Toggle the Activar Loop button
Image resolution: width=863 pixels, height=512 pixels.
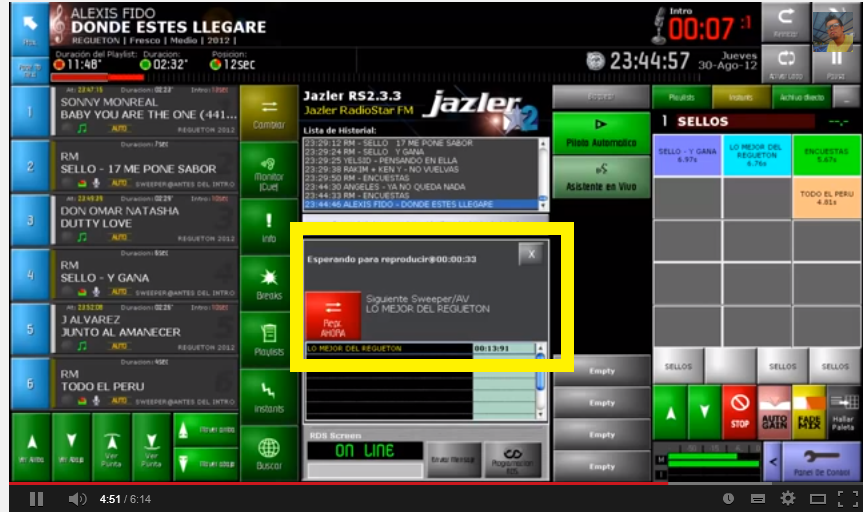click(x=785, y=63)
